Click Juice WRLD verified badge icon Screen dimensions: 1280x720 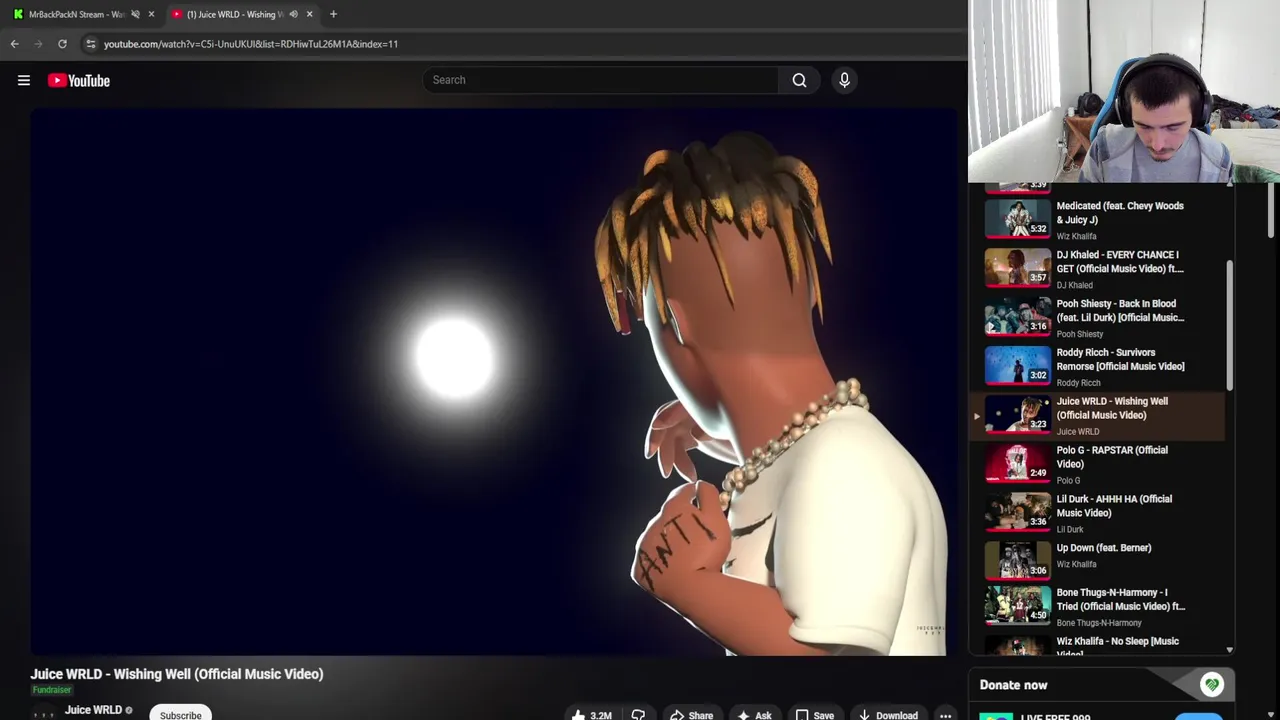[129, 710]
